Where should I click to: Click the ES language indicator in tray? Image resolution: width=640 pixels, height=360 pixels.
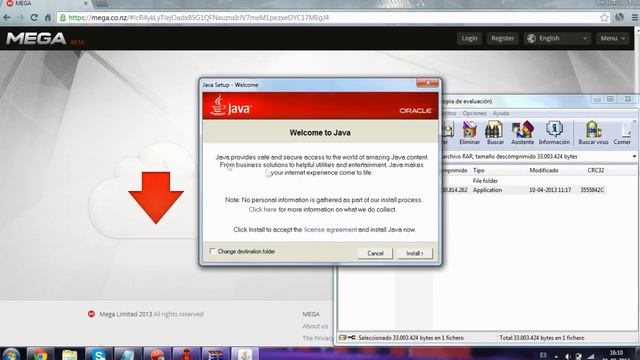(543, 355)
